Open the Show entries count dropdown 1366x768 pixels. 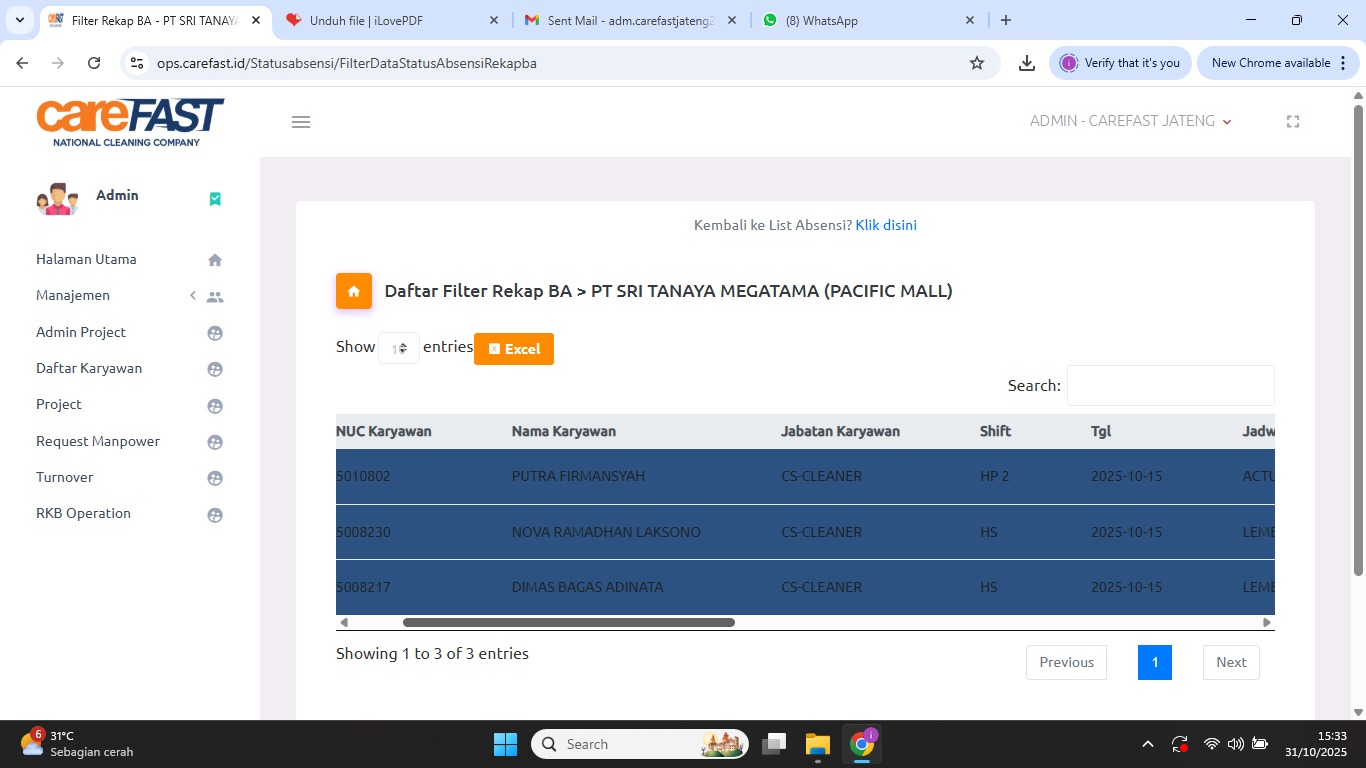[399, 348]
